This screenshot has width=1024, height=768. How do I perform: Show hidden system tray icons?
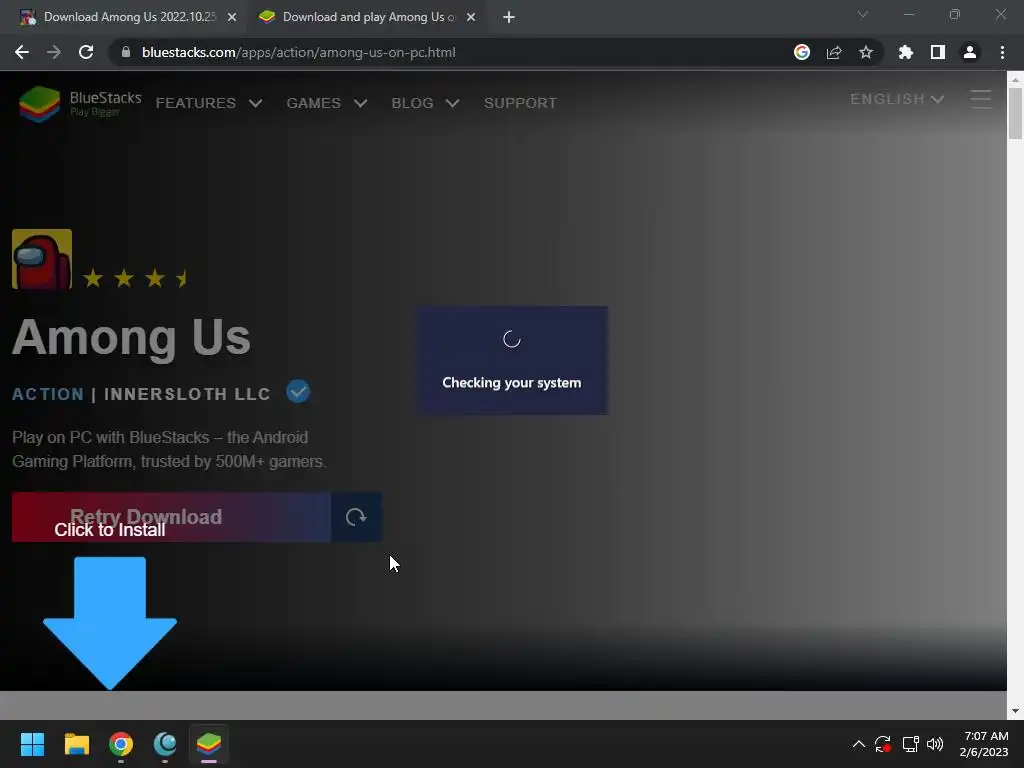[x=859, y=744]
